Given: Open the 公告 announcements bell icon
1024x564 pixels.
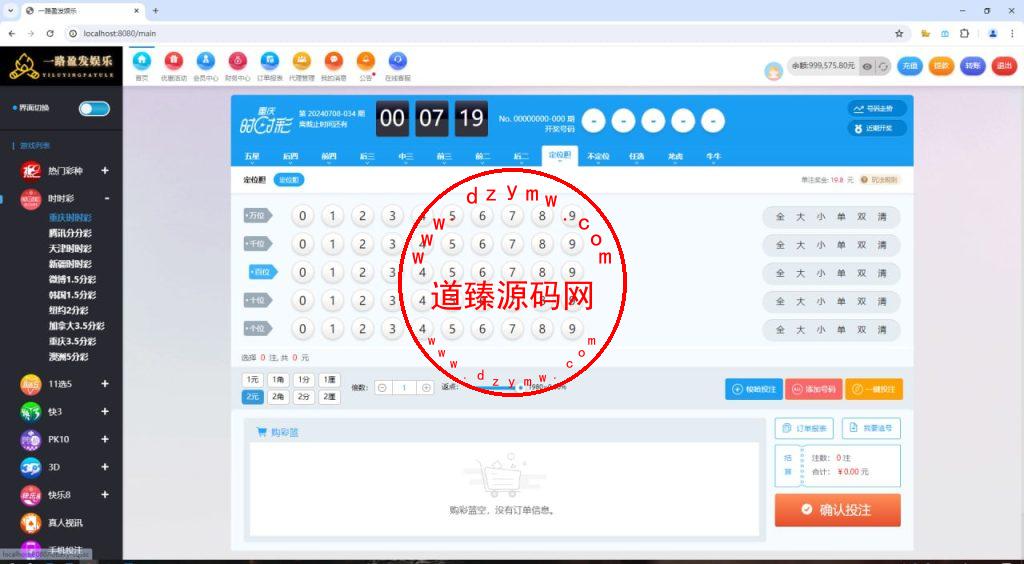Looking at the screenshot, I should coord(366,61).
